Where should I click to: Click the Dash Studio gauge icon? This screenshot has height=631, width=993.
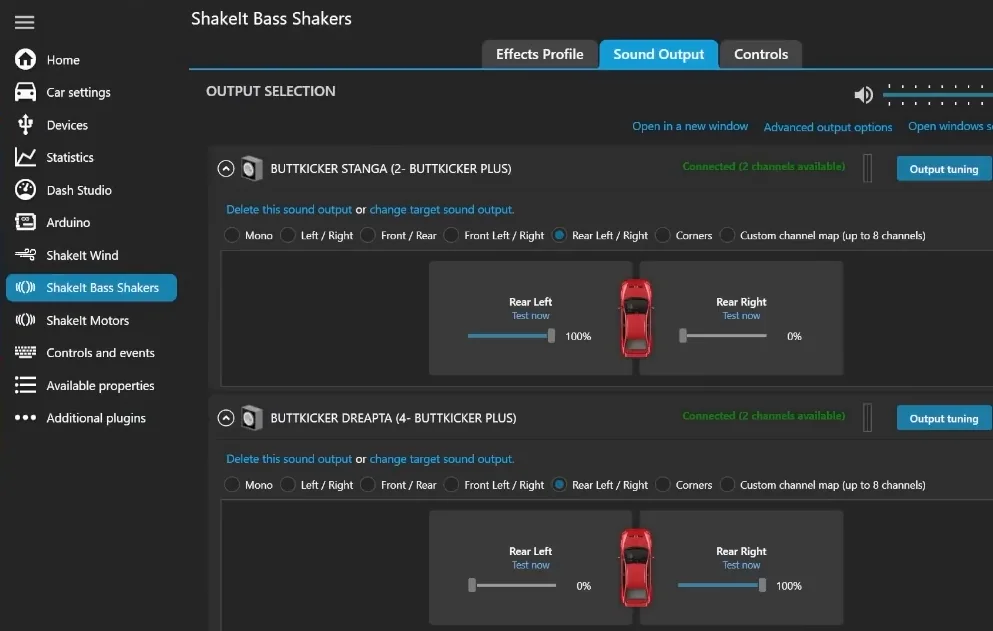click(x=25, y=189)
